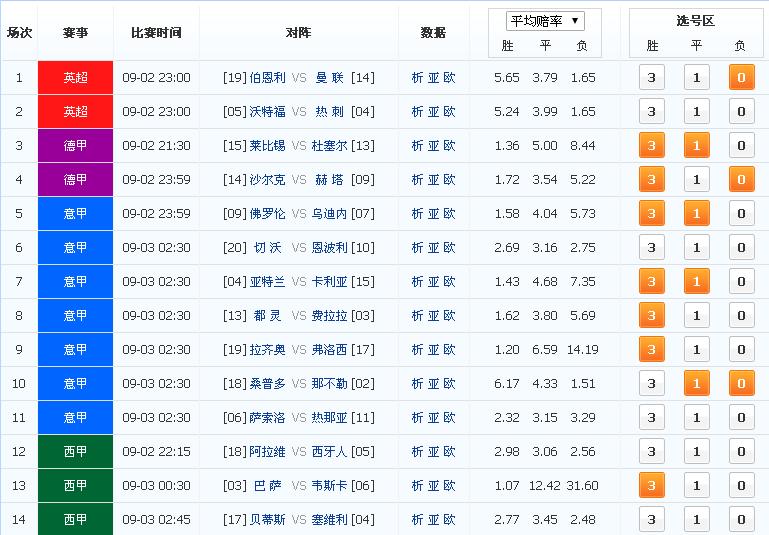Open team 伯恩利 link

(267, 77)
